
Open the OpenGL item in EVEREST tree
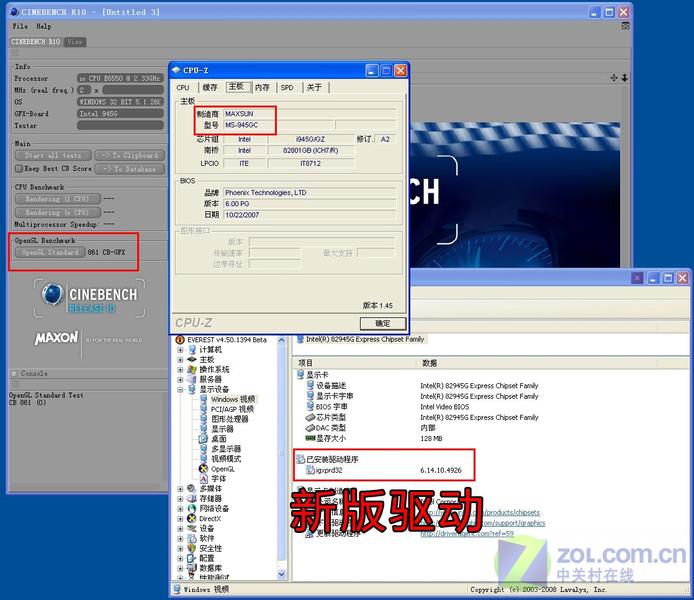223,469
